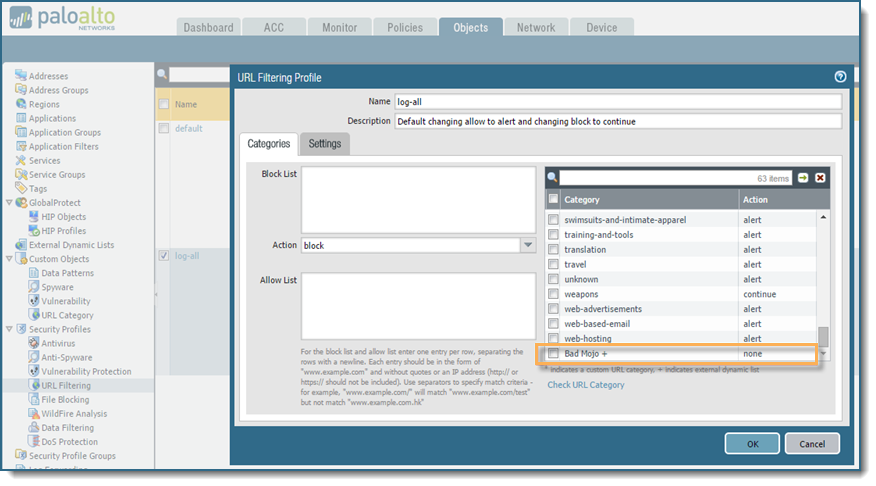The height and width of the screenshot is (486, 876).
Task: Switch to the Monitor tab
Action: click(339, 27)
